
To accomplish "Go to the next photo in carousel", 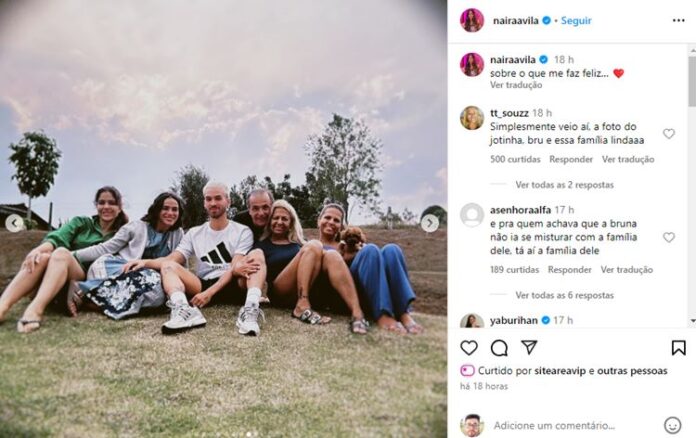I will pyautogui.click(x=430, y=223).
